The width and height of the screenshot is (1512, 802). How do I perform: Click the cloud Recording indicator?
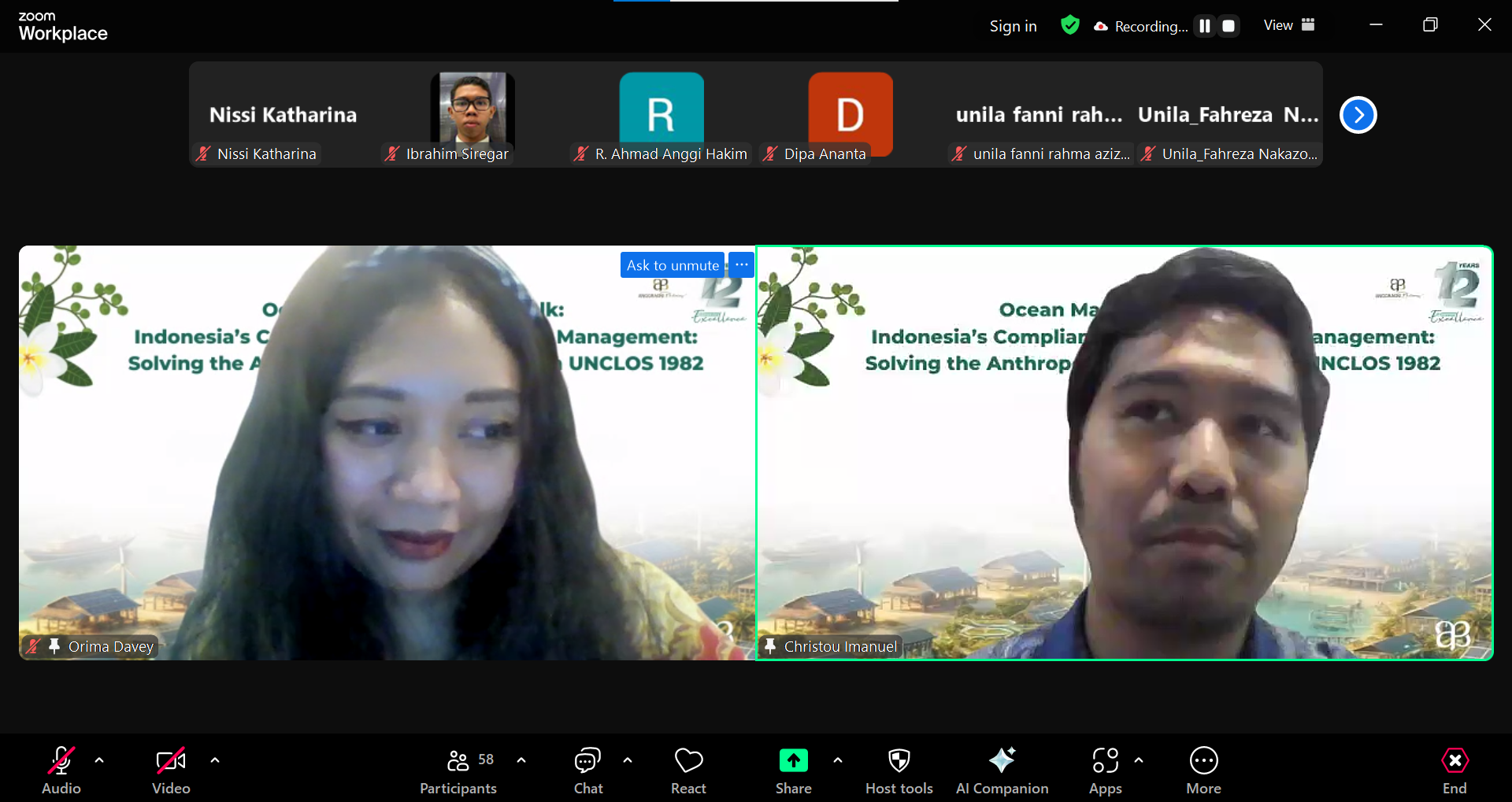pyautogui.click(x=1141, y=26)
